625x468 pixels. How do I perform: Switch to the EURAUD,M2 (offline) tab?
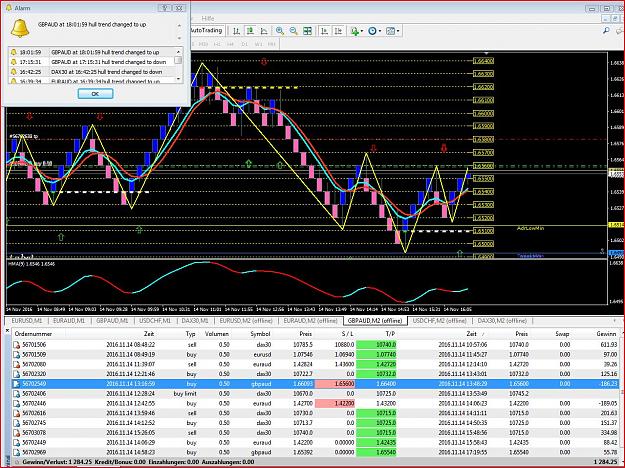click(312, 321)
